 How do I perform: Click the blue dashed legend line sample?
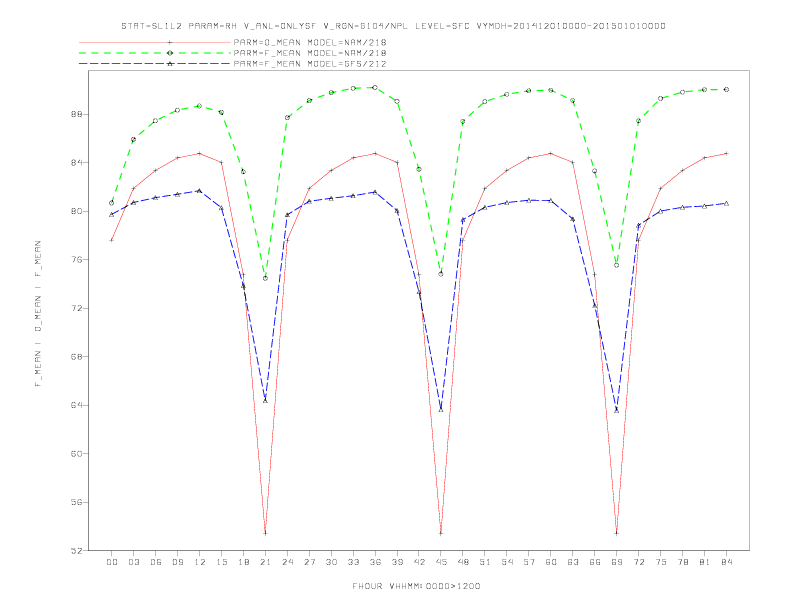tap(155, 64)
